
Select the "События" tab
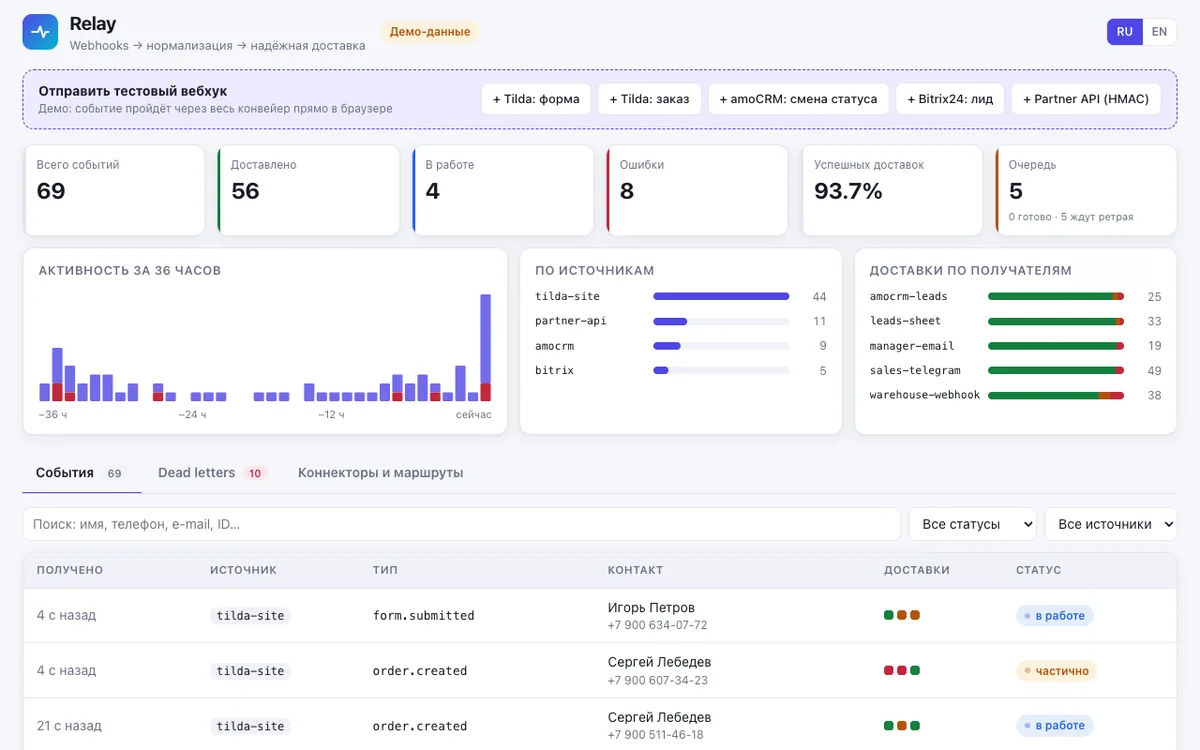click(82, 473)
